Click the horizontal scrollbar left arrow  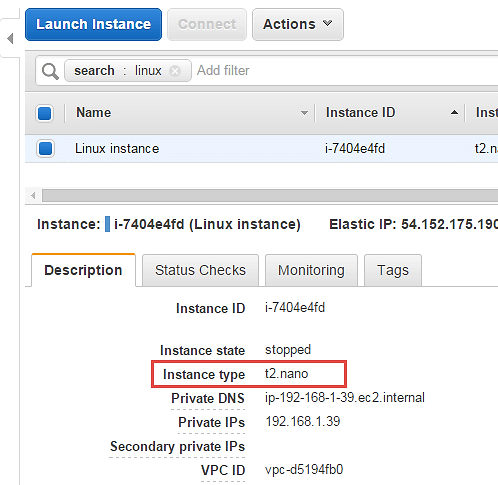click(33, 195)
